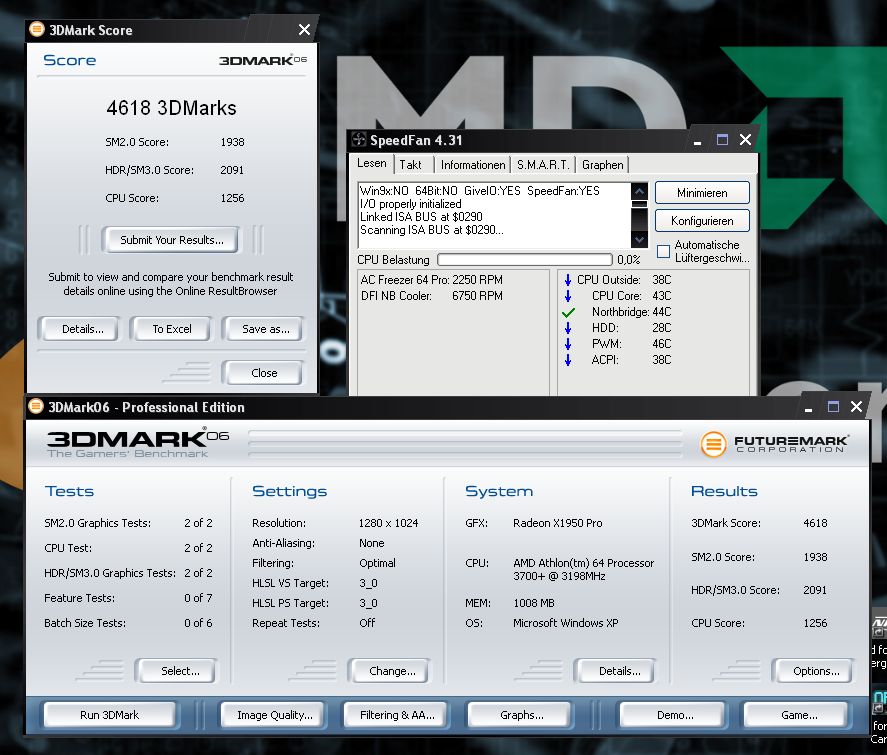Click the Close button in score window

pos(264,373)
